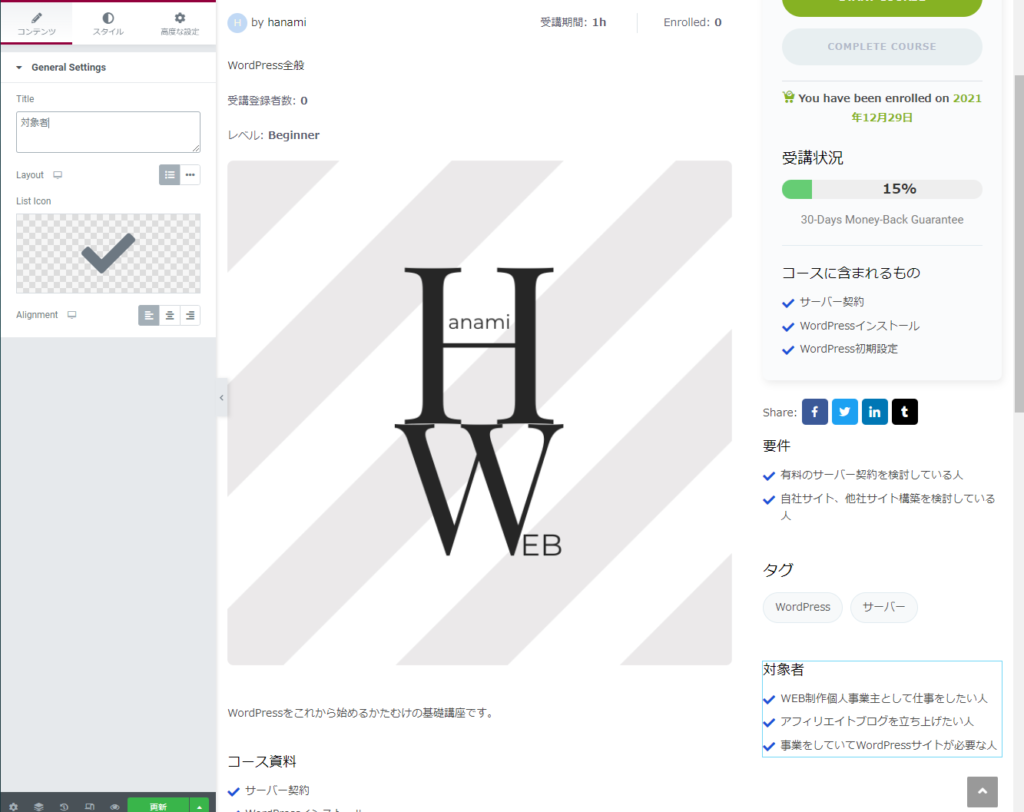1024x812 pixels.
Task: Click the green 更新 button
Action: tap(158, 806)
